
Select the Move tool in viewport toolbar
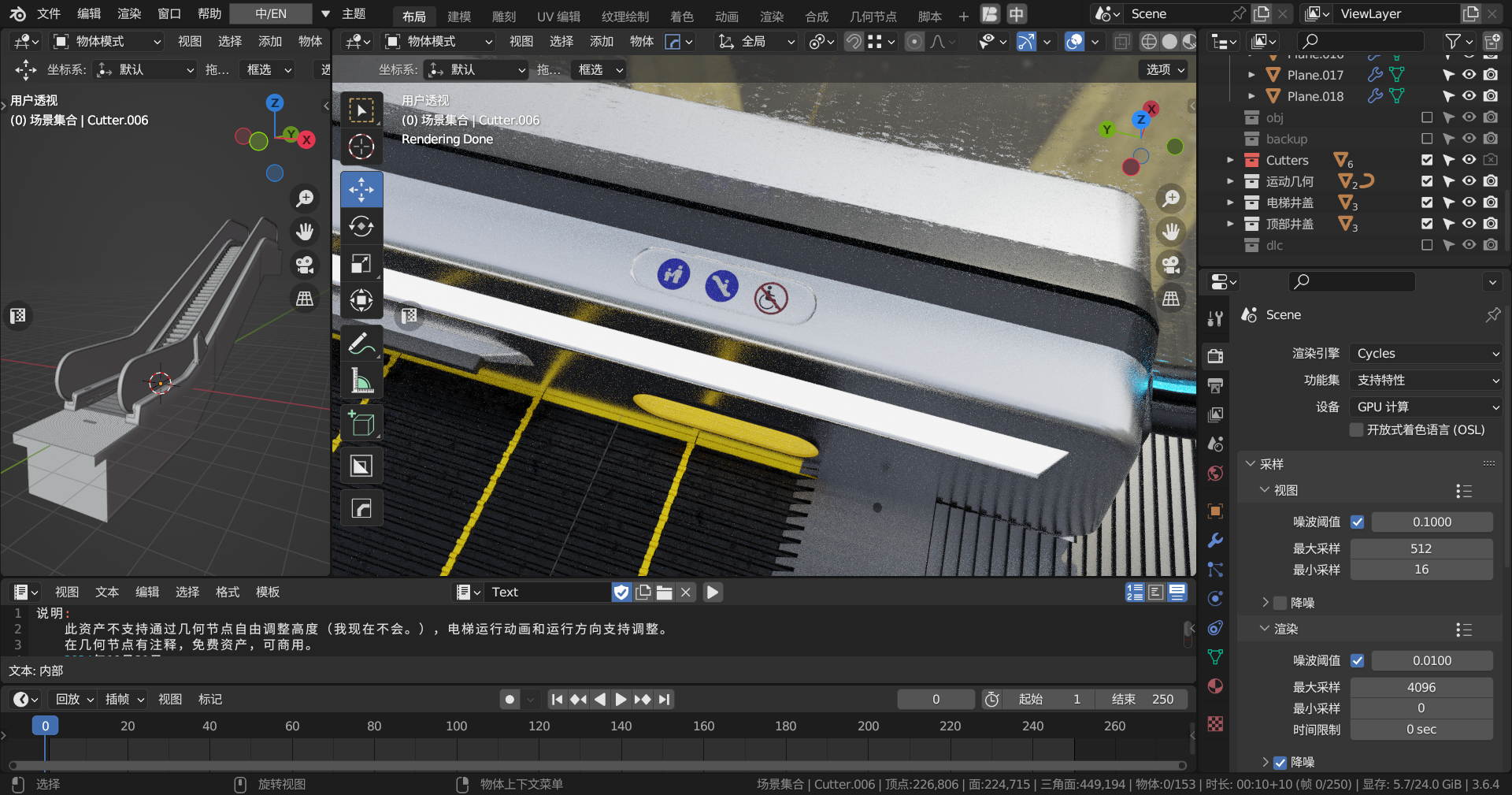pyautogui.click(x=361, y=189)
